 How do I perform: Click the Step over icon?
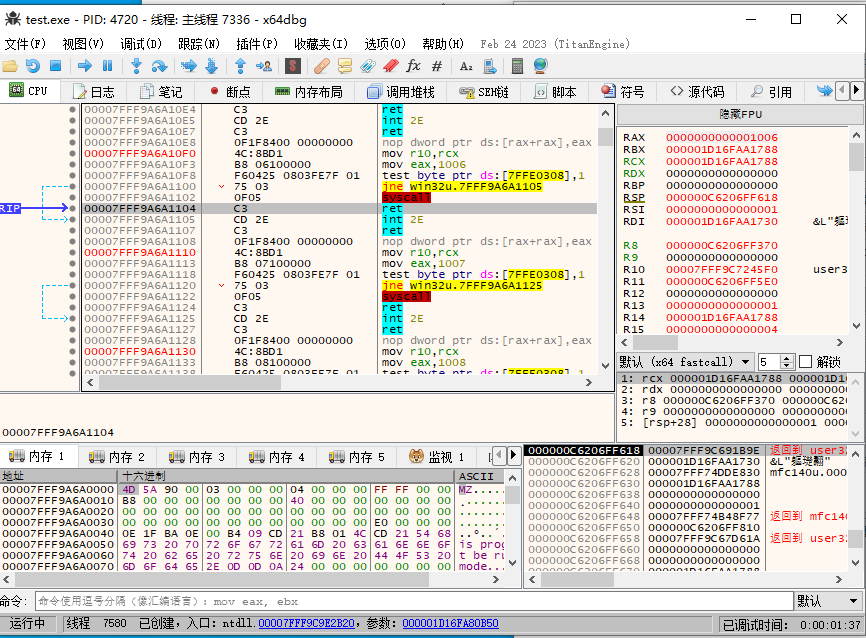pyautogui.click(x=160, y=66)
